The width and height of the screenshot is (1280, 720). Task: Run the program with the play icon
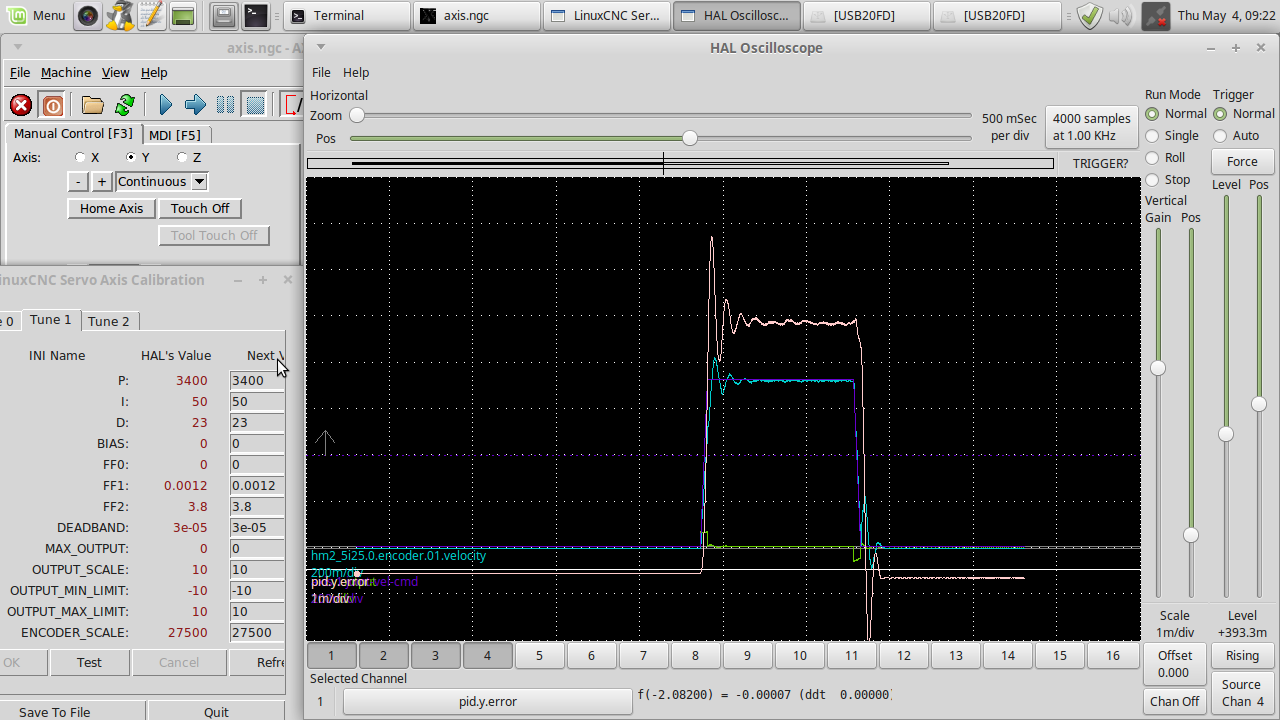tap(166, 105)
